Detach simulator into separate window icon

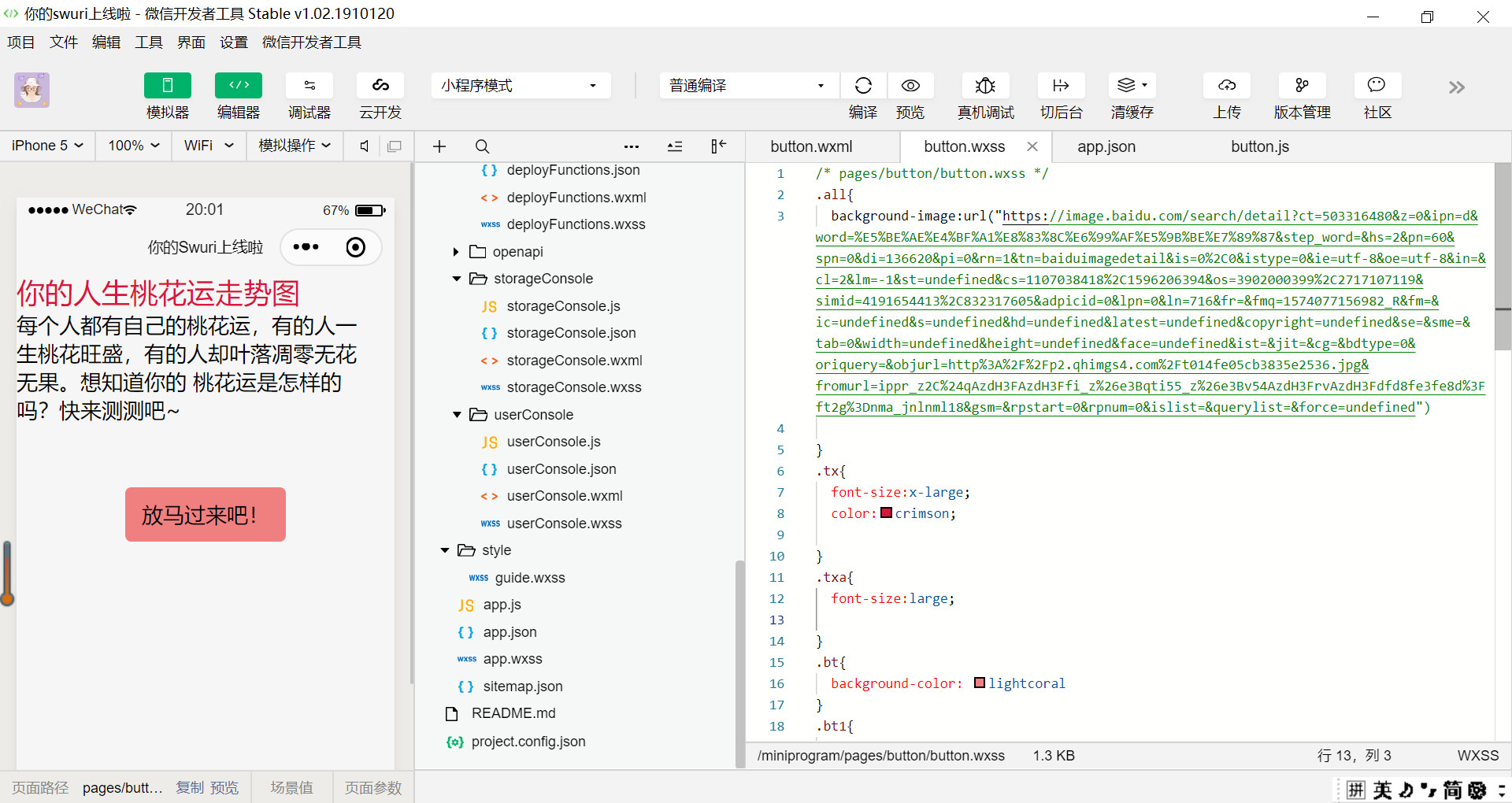[x=395, y=146]
